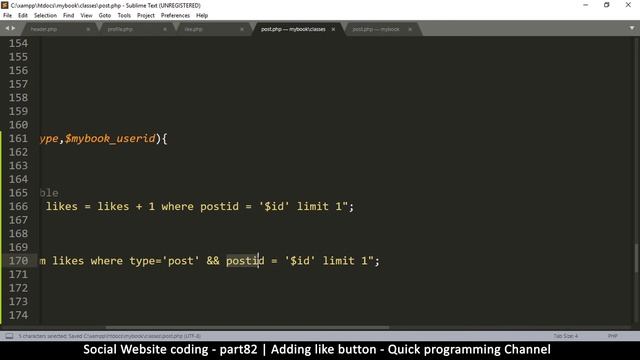
Task: Click the $mybook_userid parameter on line 161
Action: (x=110, y=139)
